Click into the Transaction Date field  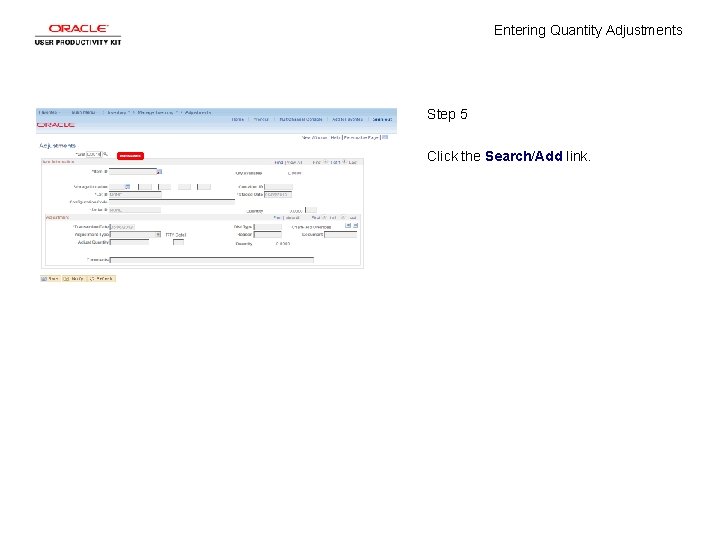(x=123, y=227)
